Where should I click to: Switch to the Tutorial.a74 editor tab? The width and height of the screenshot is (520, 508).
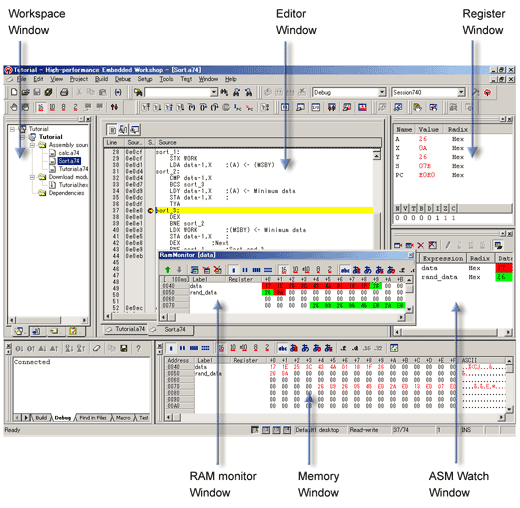pyautogui.click(x=126, y=329)
